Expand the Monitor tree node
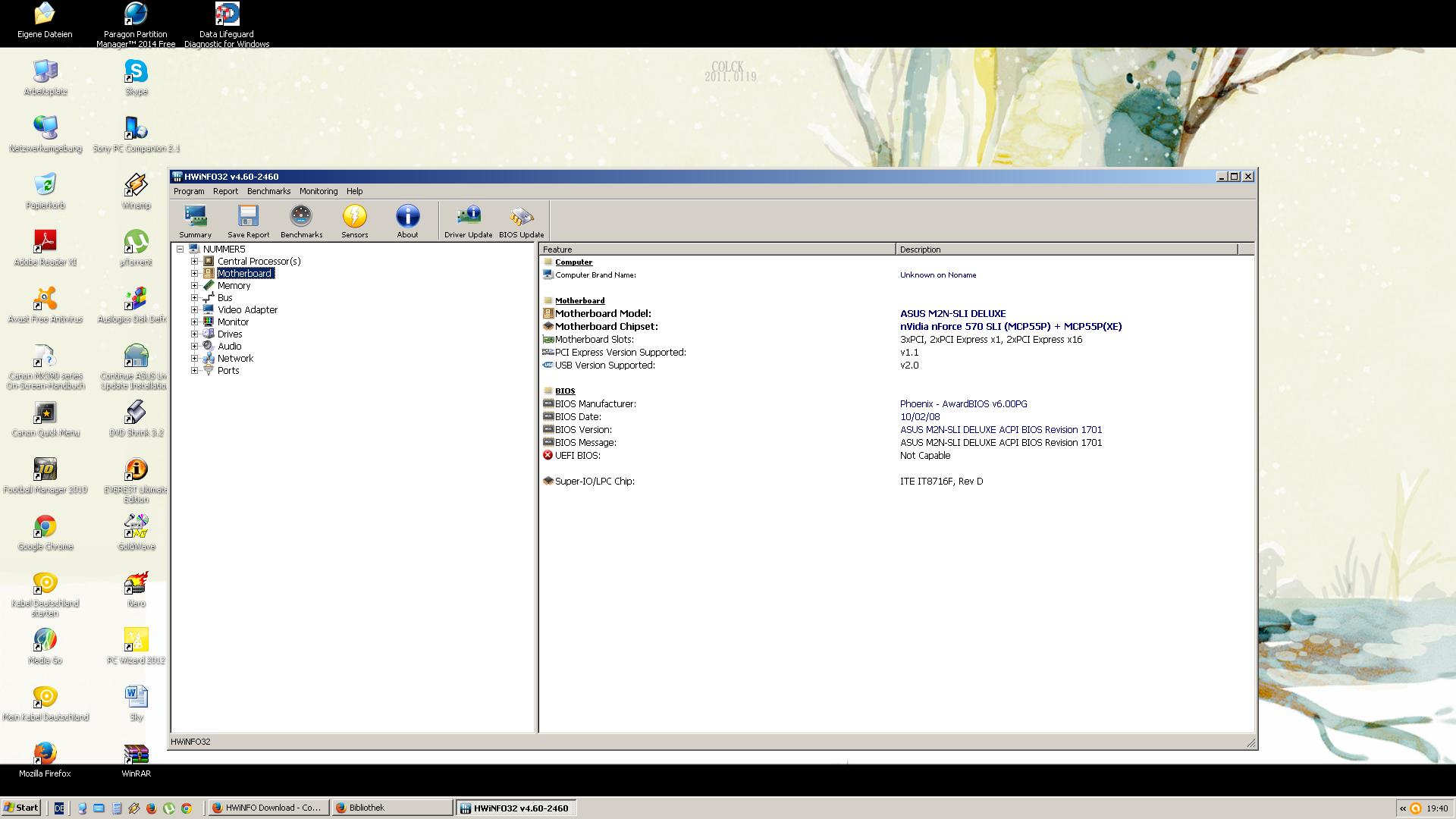Screen dimensions: 1456x819 (194, 322)
